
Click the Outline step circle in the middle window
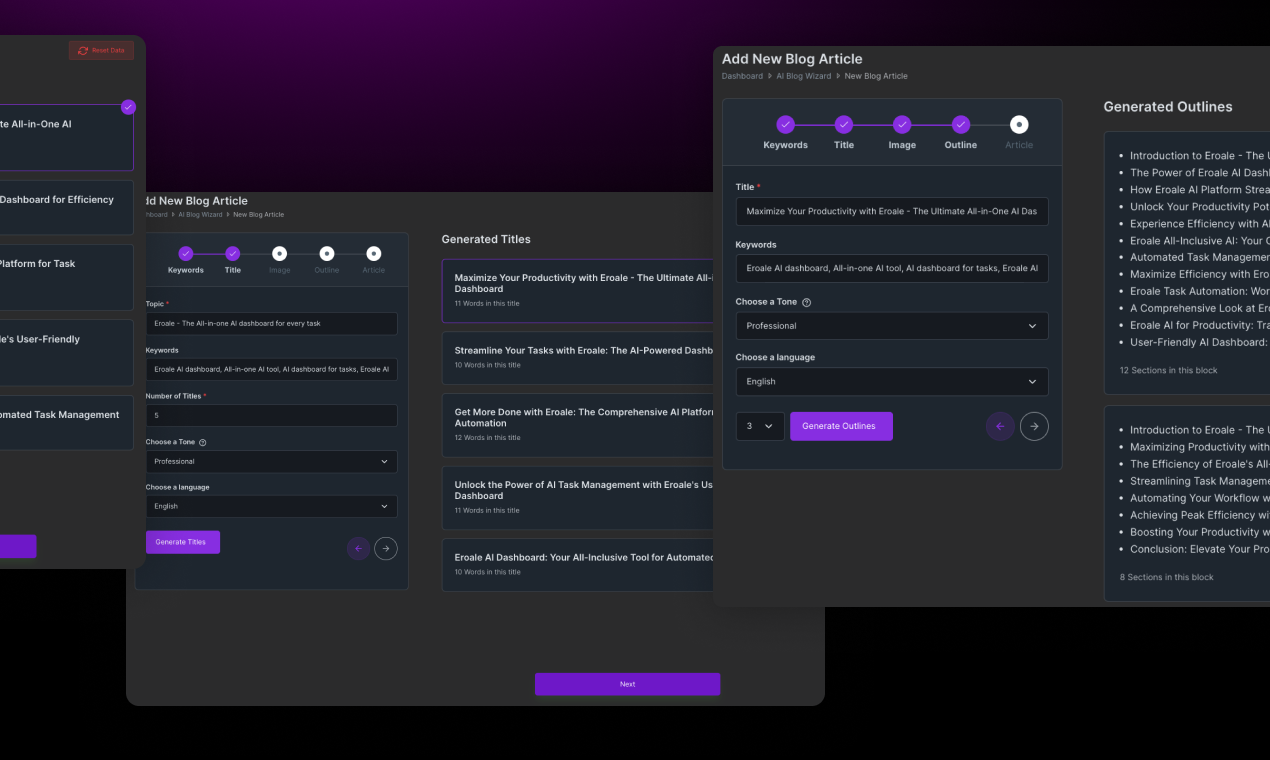pos(327,254)
